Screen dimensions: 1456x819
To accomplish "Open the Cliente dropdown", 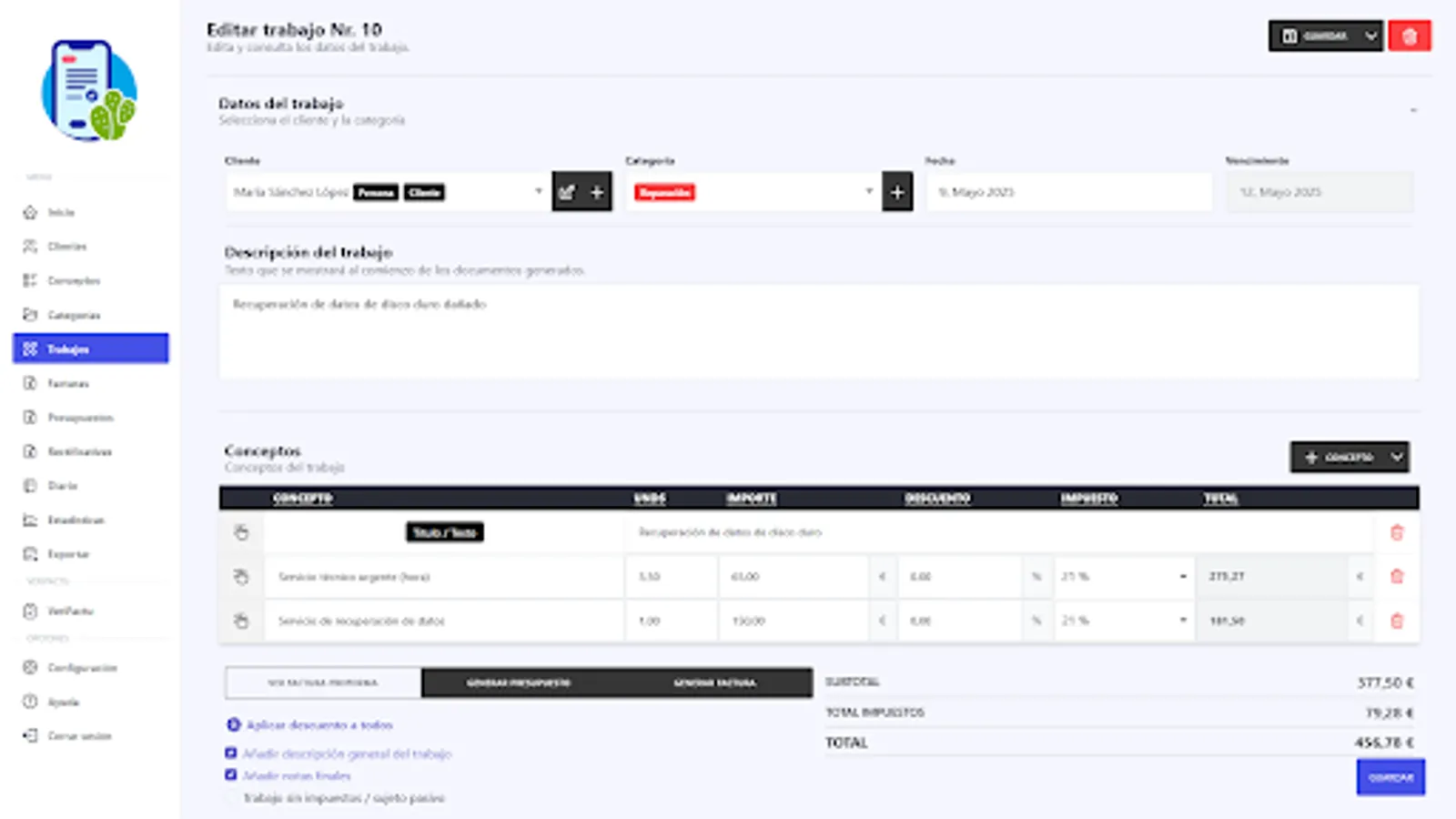I will 536,192.
